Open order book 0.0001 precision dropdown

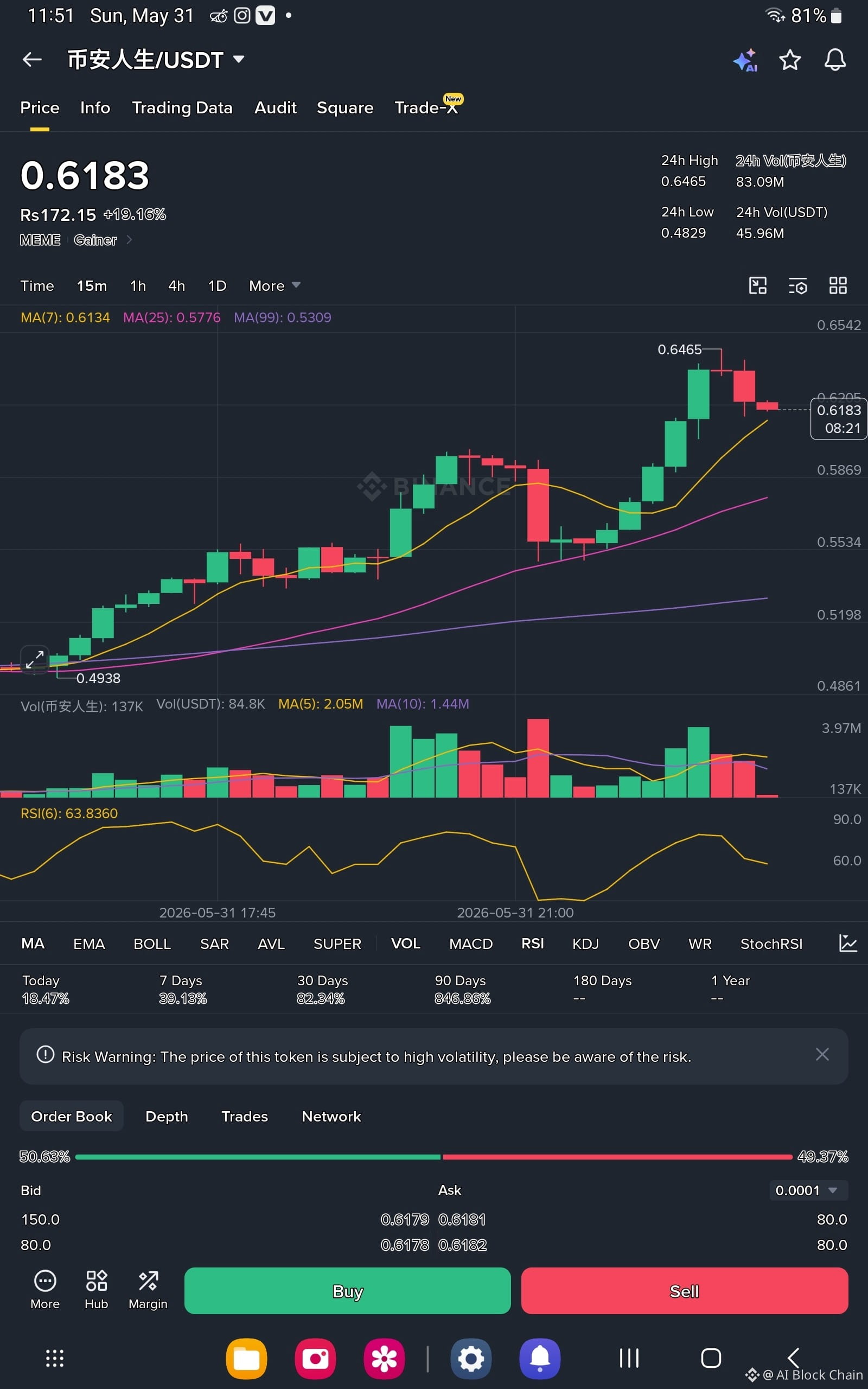[x=808, y=1190]
